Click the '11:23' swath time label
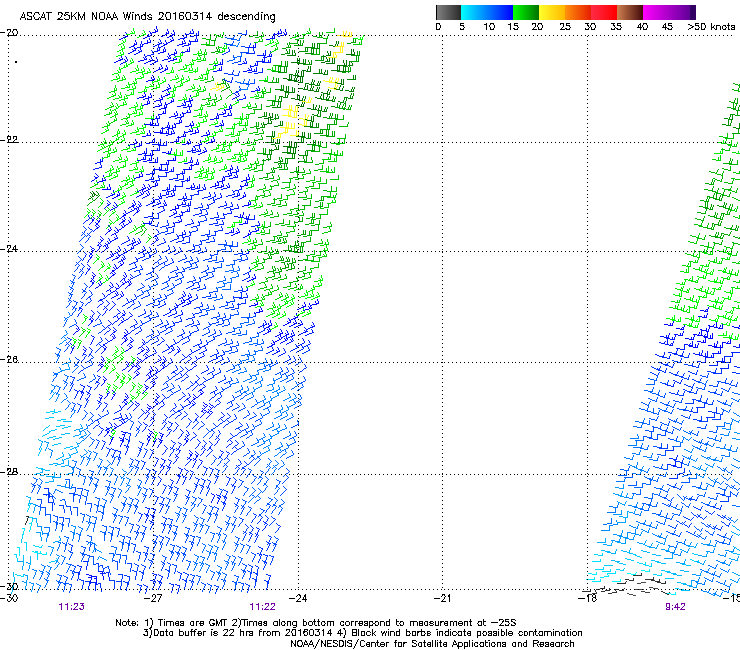 pos(72,607)
